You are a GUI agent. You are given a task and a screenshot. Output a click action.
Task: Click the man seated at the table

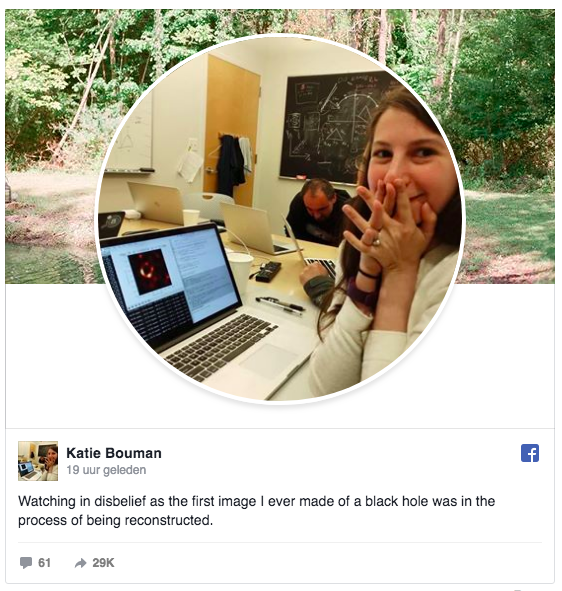(317, 211)
